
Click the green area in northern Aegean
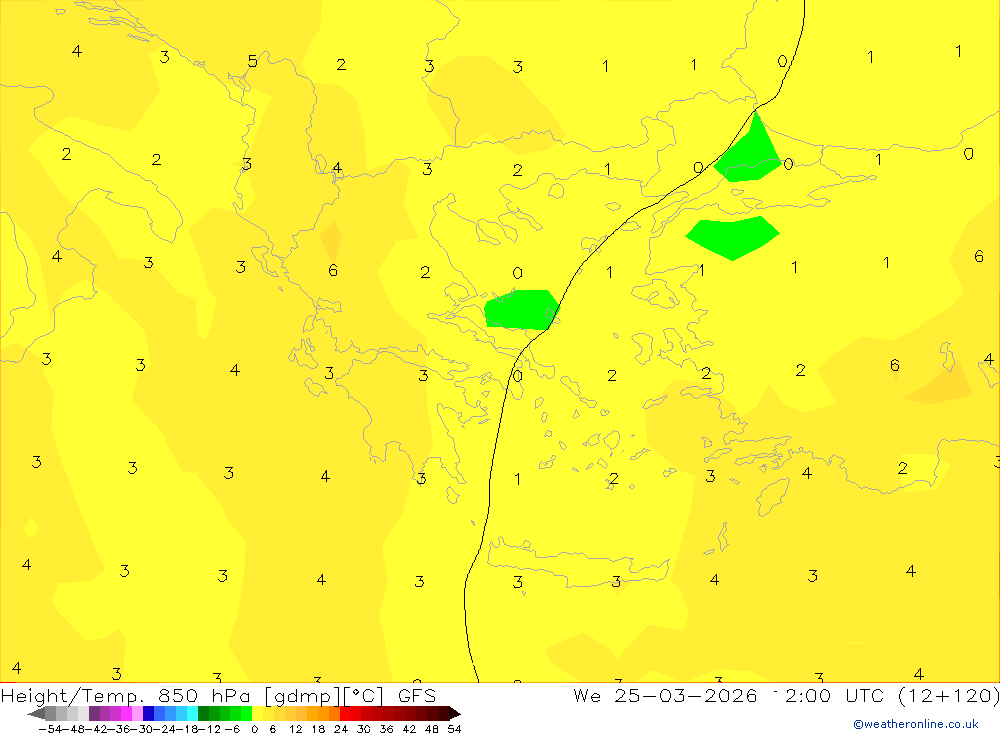pos(521,310)
